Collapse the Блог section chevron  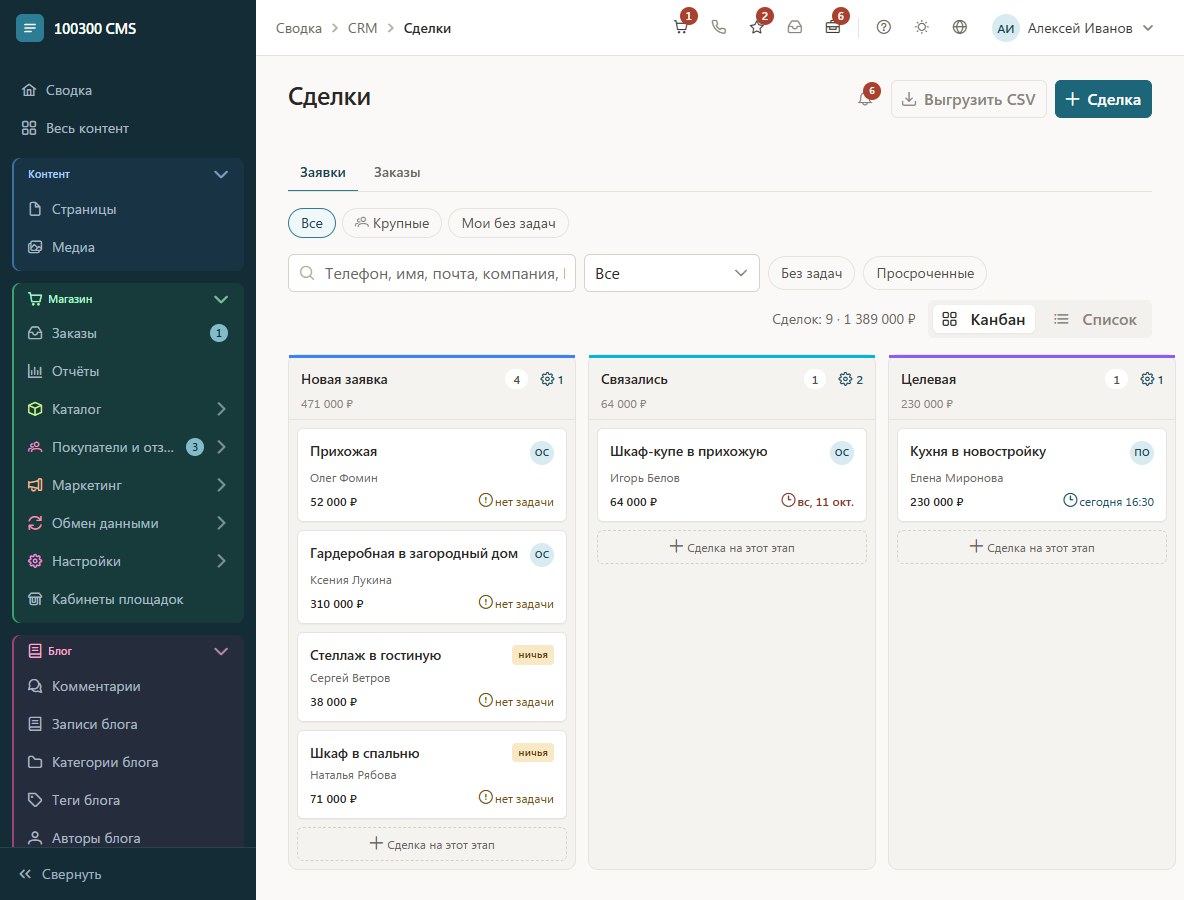(x=220, y=652)
